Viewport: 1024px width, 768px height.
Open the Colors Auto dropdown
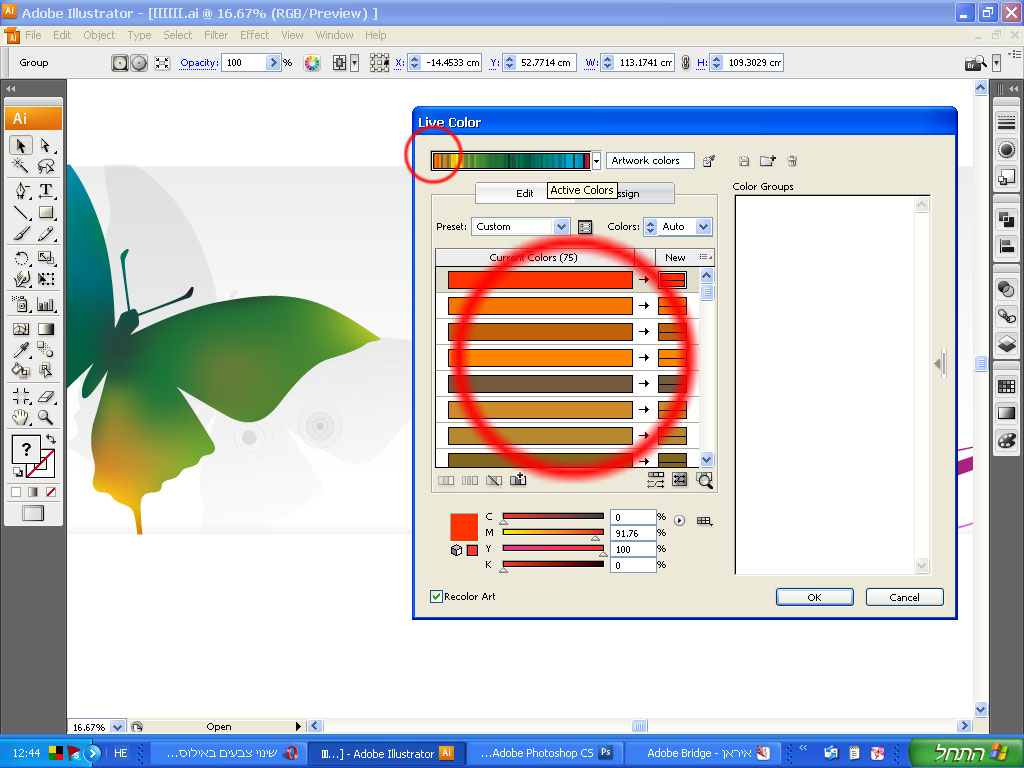703,227
